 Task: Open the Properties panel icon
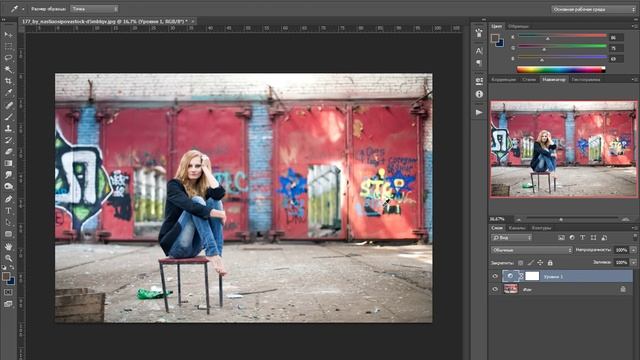(x=479, y=81)
